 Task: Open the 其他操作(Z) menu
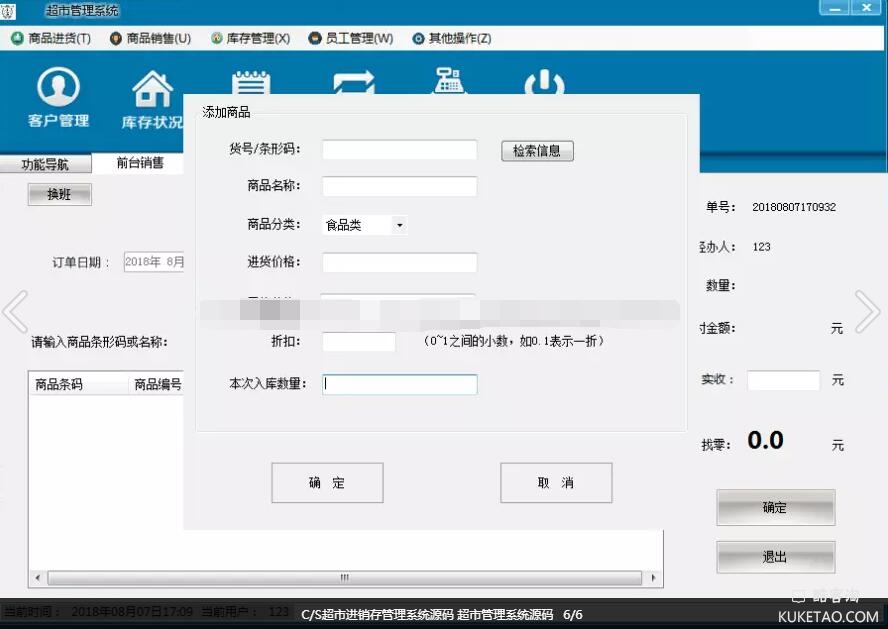coord(451,38)
